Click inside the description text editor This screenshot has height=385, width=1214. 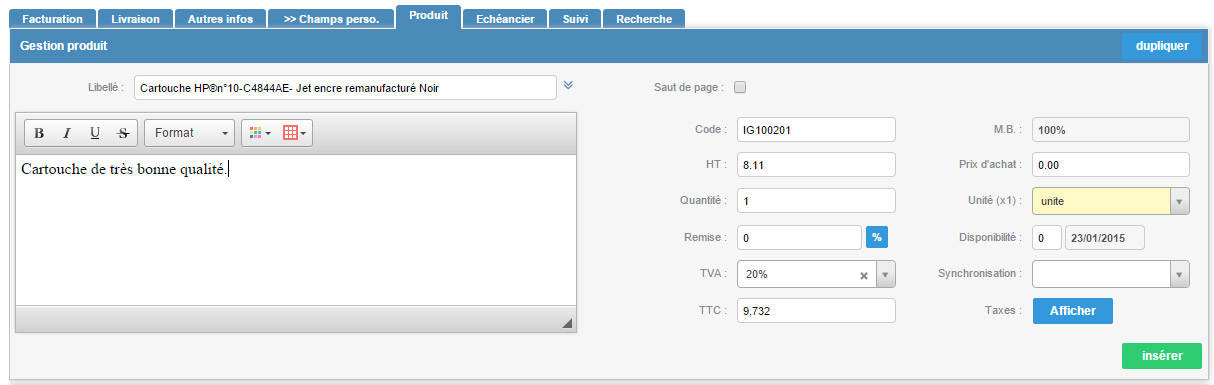tap(295, 230)
